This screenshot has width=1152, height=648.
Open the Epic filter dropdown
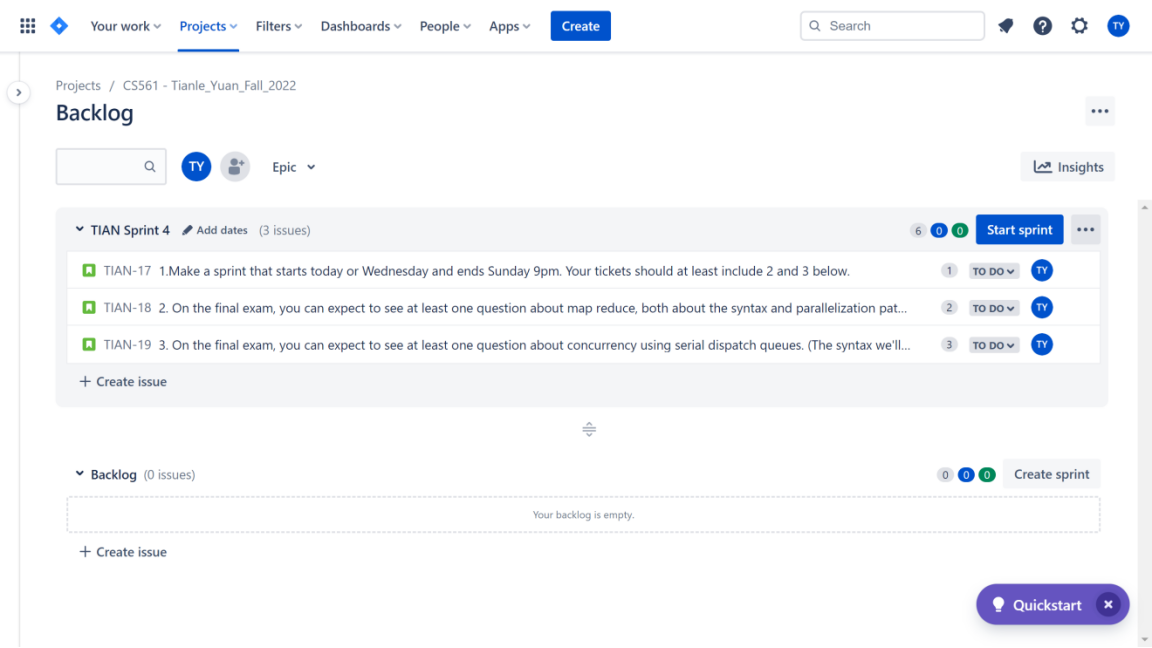pyautogui.click(x=293, y=167)
